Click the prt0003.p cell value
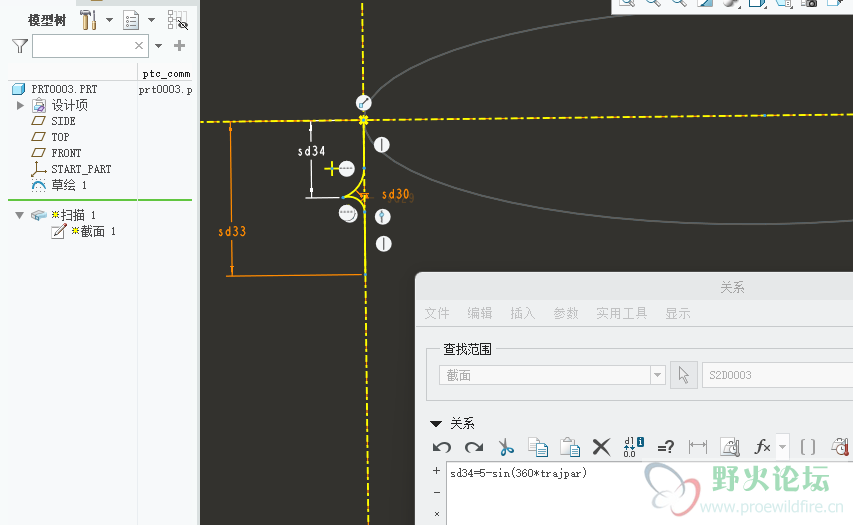853x525 pixels. coord(165,89)
